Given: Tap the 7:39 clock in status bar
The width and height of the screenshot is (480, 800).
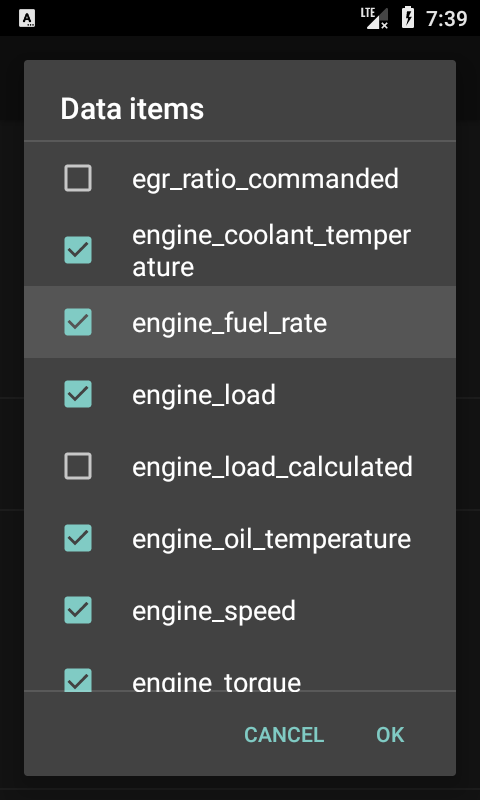Looking at the screenshot, I should [x=446, y=18].
